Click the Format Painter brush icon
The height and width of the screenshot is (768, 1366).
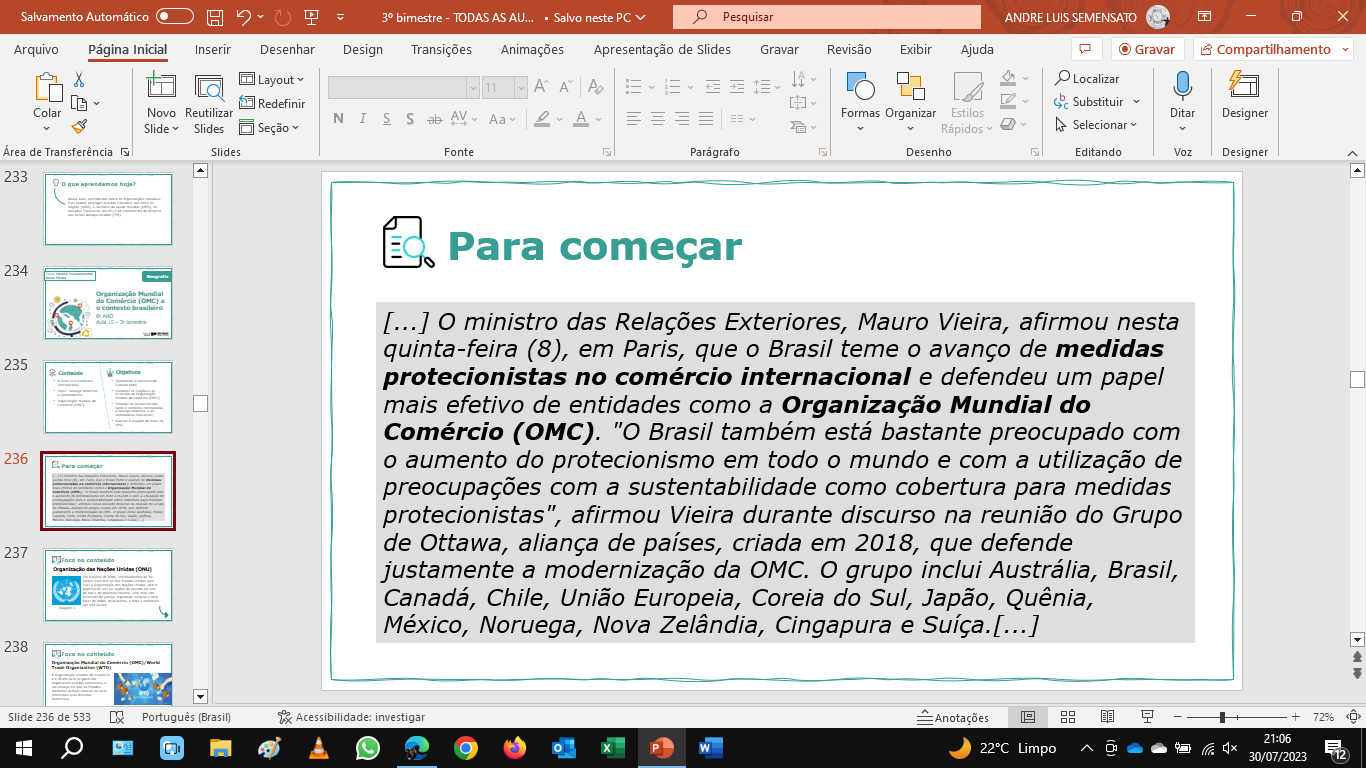click(x=79, y=127)
